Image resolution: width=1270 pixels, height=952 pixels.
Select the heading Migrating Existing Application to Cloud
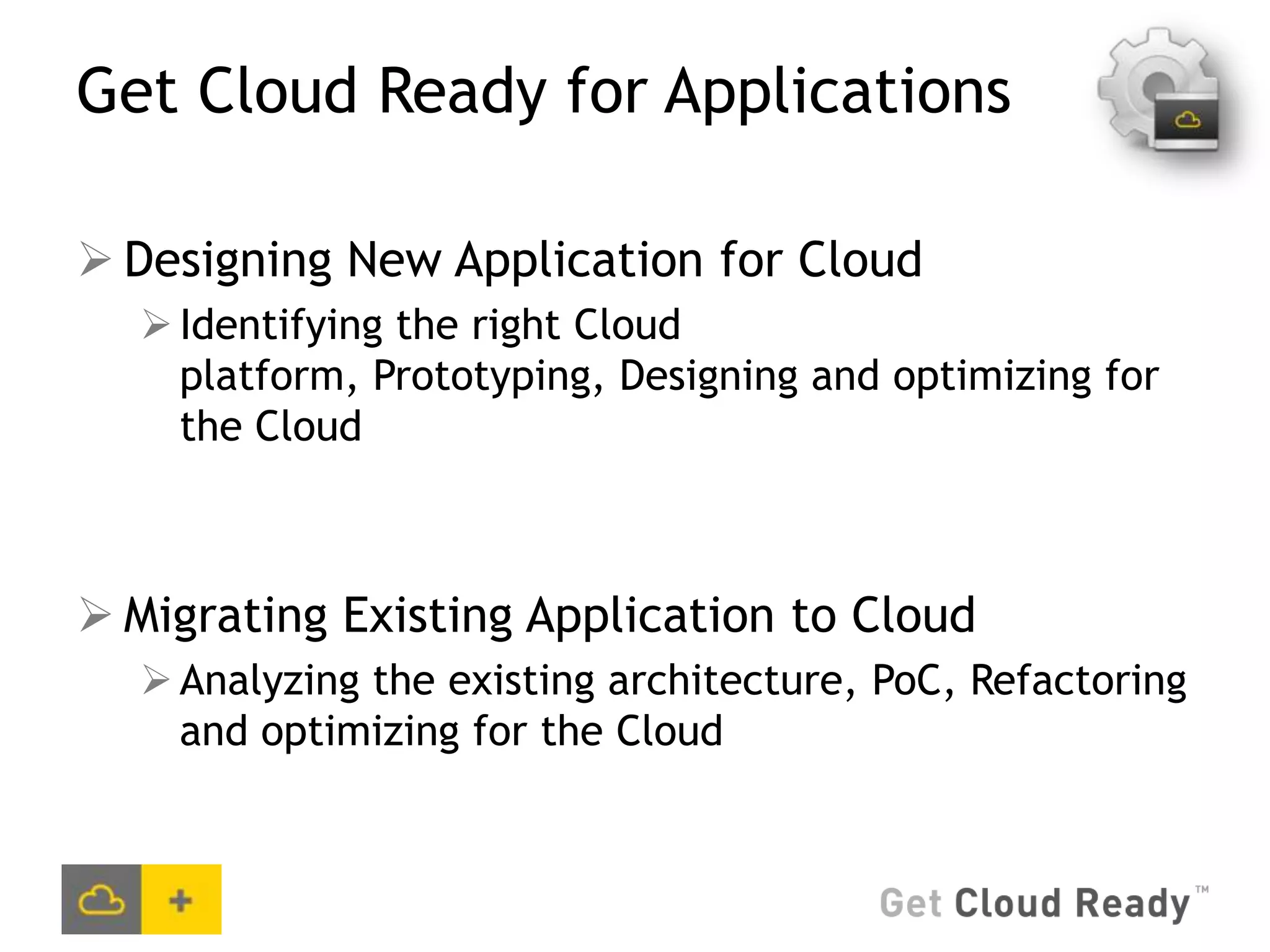pos(549,616)
